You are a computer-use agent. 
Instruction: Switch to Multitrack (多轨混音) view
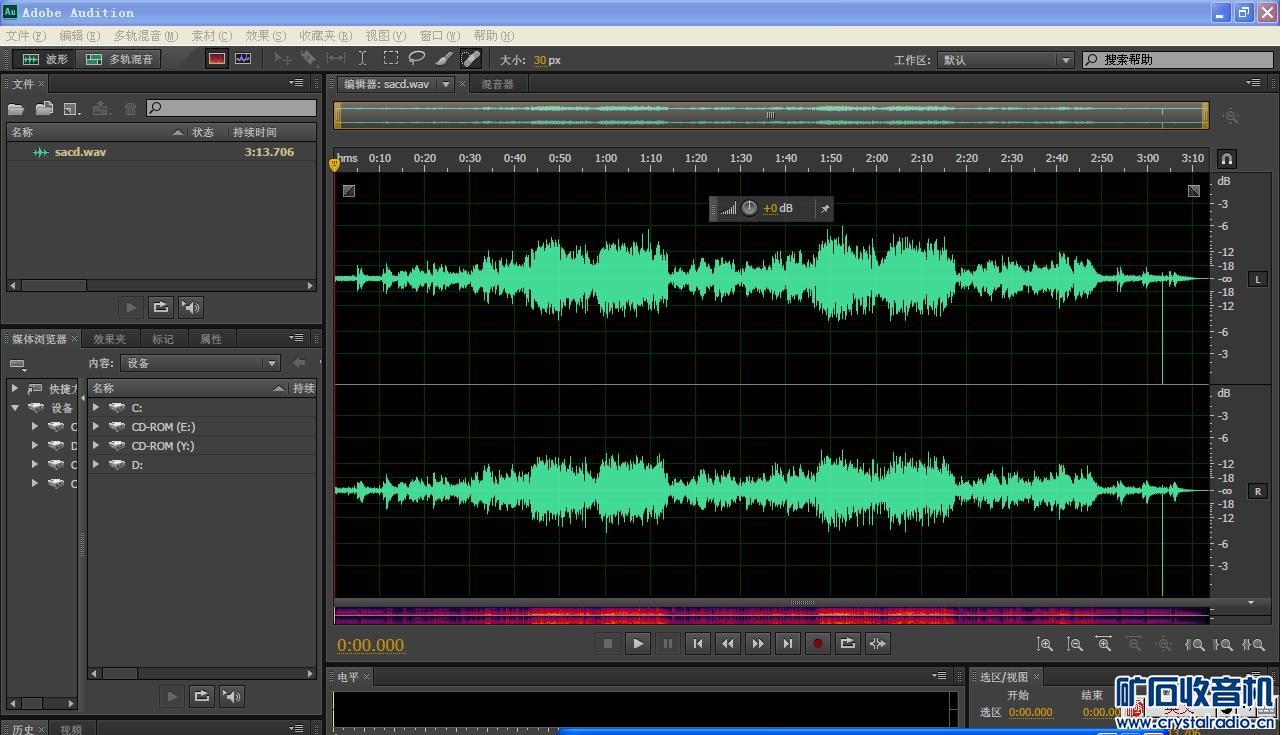[120, 60]
